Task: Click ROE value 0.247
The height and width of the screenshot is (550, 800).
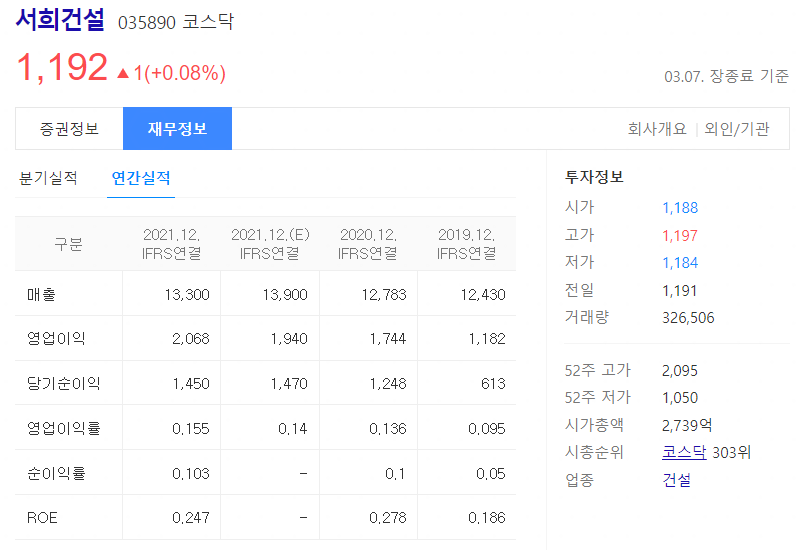Action: tap(191, 518)
